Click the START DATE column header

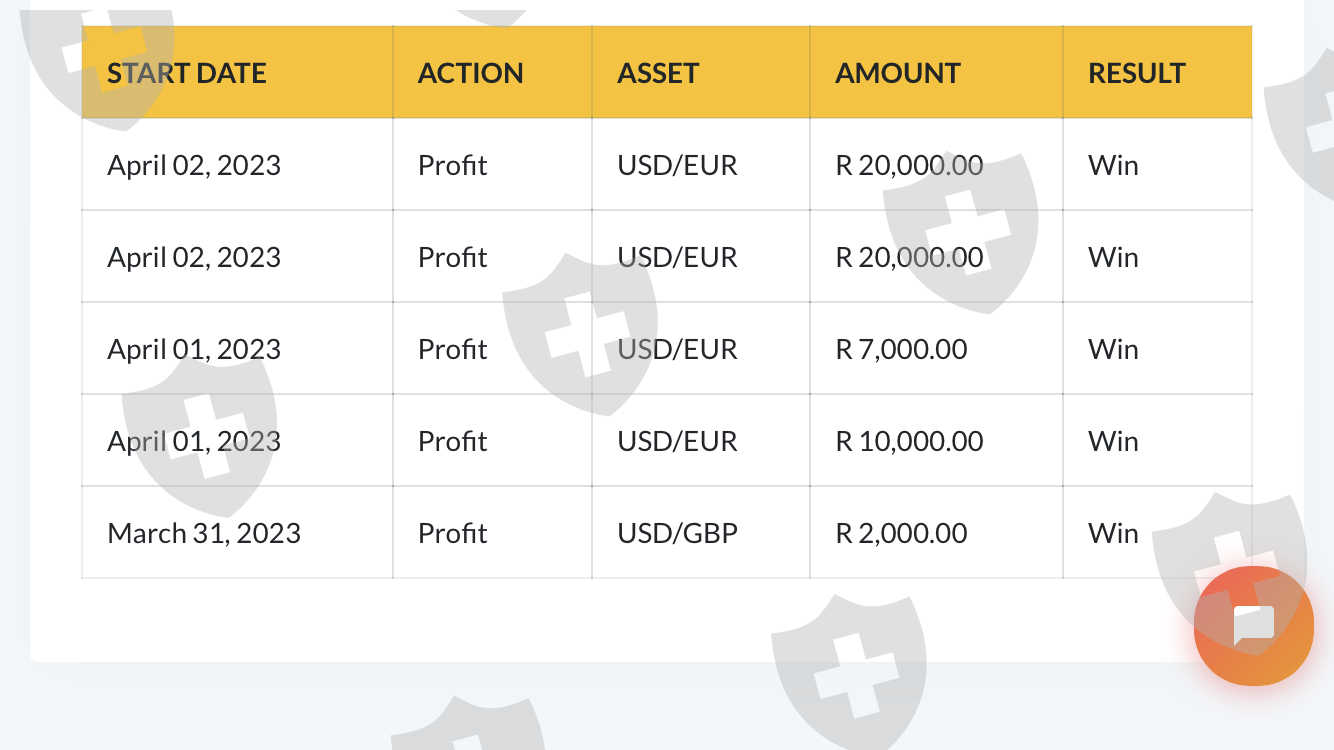(187, 73)
